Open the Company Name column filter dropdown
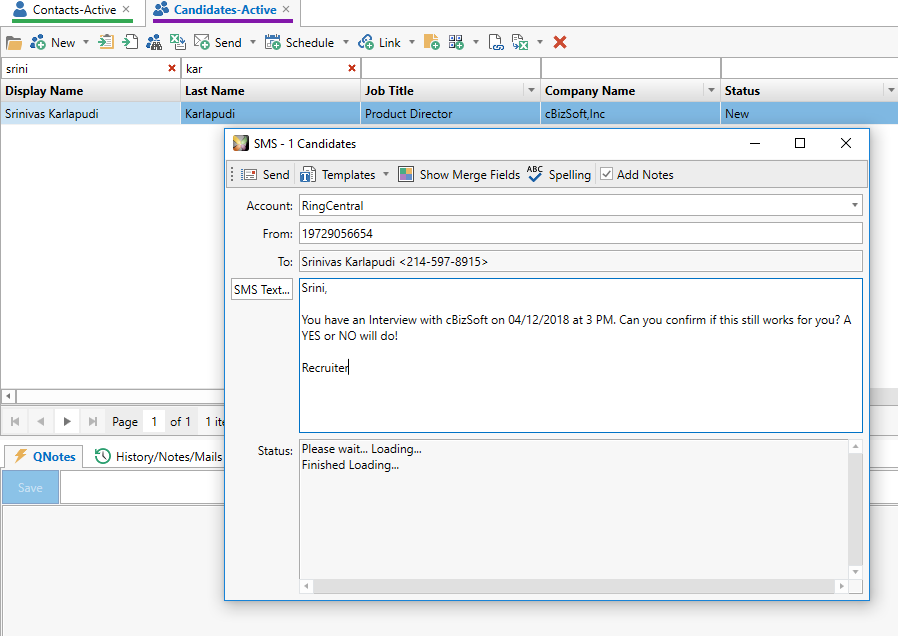Viewport: 898px width, 636px height. pyautogui.click(x=711, y=90)
